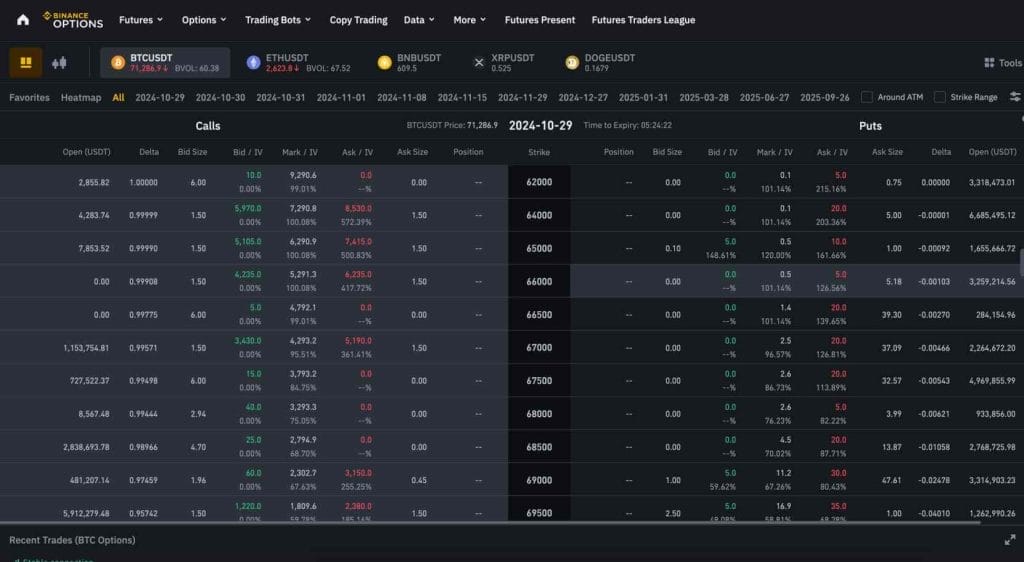Open the Futures dropdown menu
The width and height of the screenshot is (1024, 562).
tap(142, 20)
